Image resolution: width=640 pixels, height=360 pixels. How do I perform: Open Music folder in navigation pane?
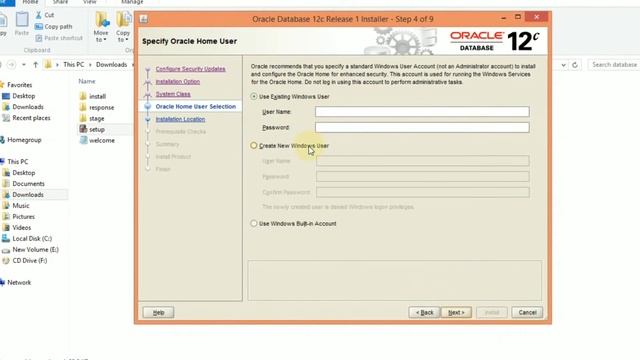click(x=20, y=206)
